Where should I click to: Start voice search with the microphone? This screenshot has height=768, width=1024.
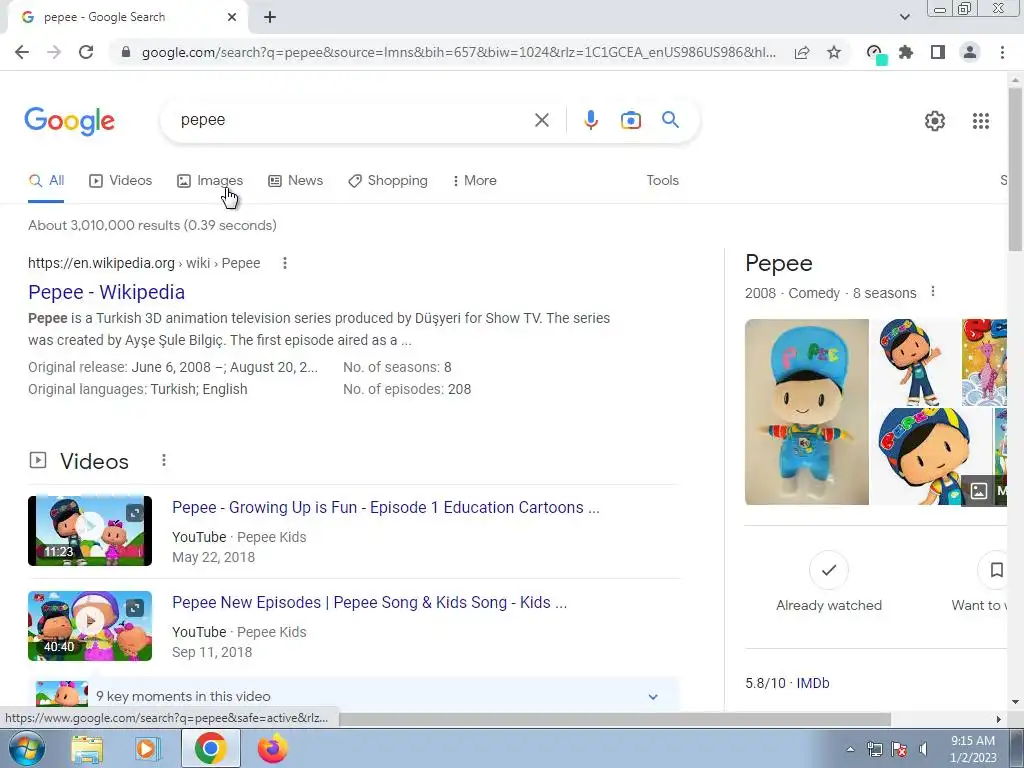[590, 120]
